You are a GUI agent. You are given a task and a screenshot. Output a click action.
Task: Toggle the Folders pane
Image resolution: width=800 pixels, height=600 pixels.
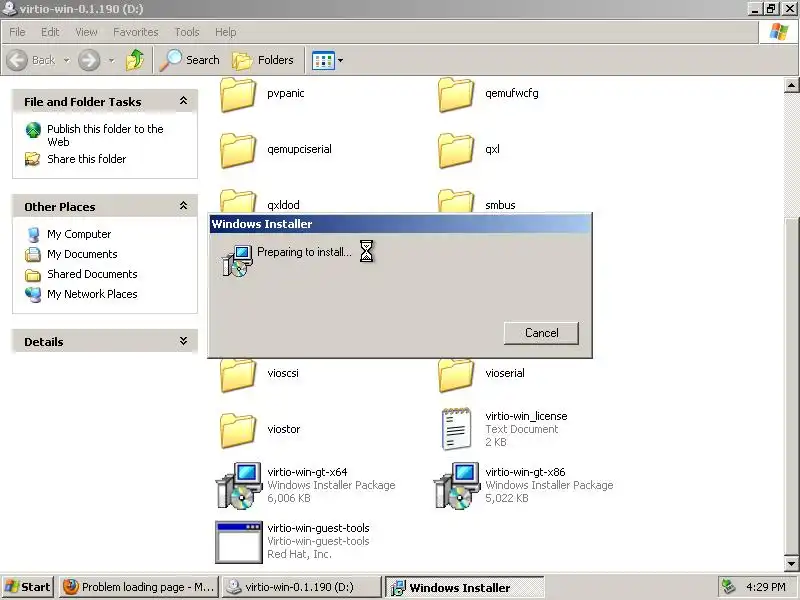pos(263,60)
